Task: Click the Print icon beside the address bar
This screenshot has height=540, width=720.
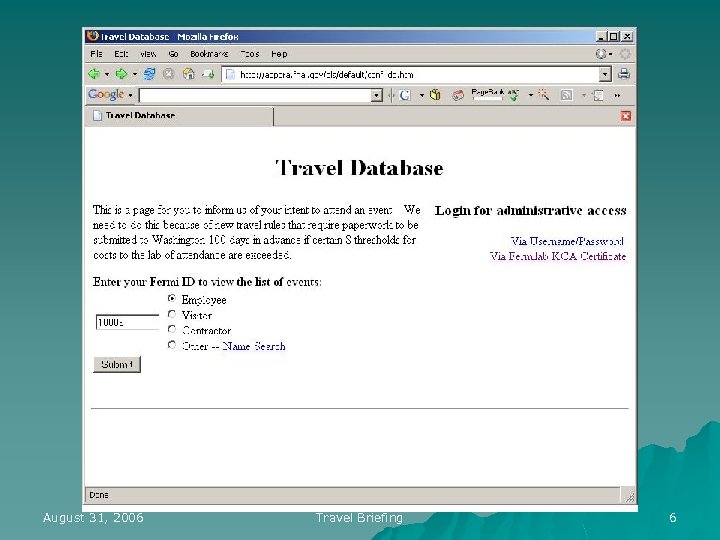Action: click(x=624, y=73)
